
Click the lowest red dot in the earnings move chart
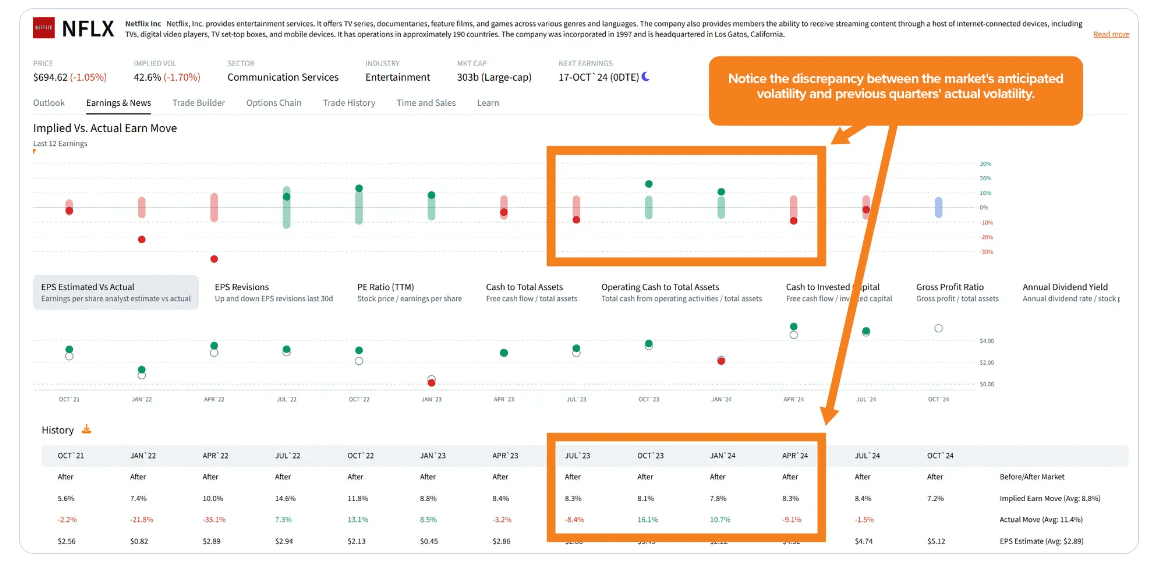(214, 258)
